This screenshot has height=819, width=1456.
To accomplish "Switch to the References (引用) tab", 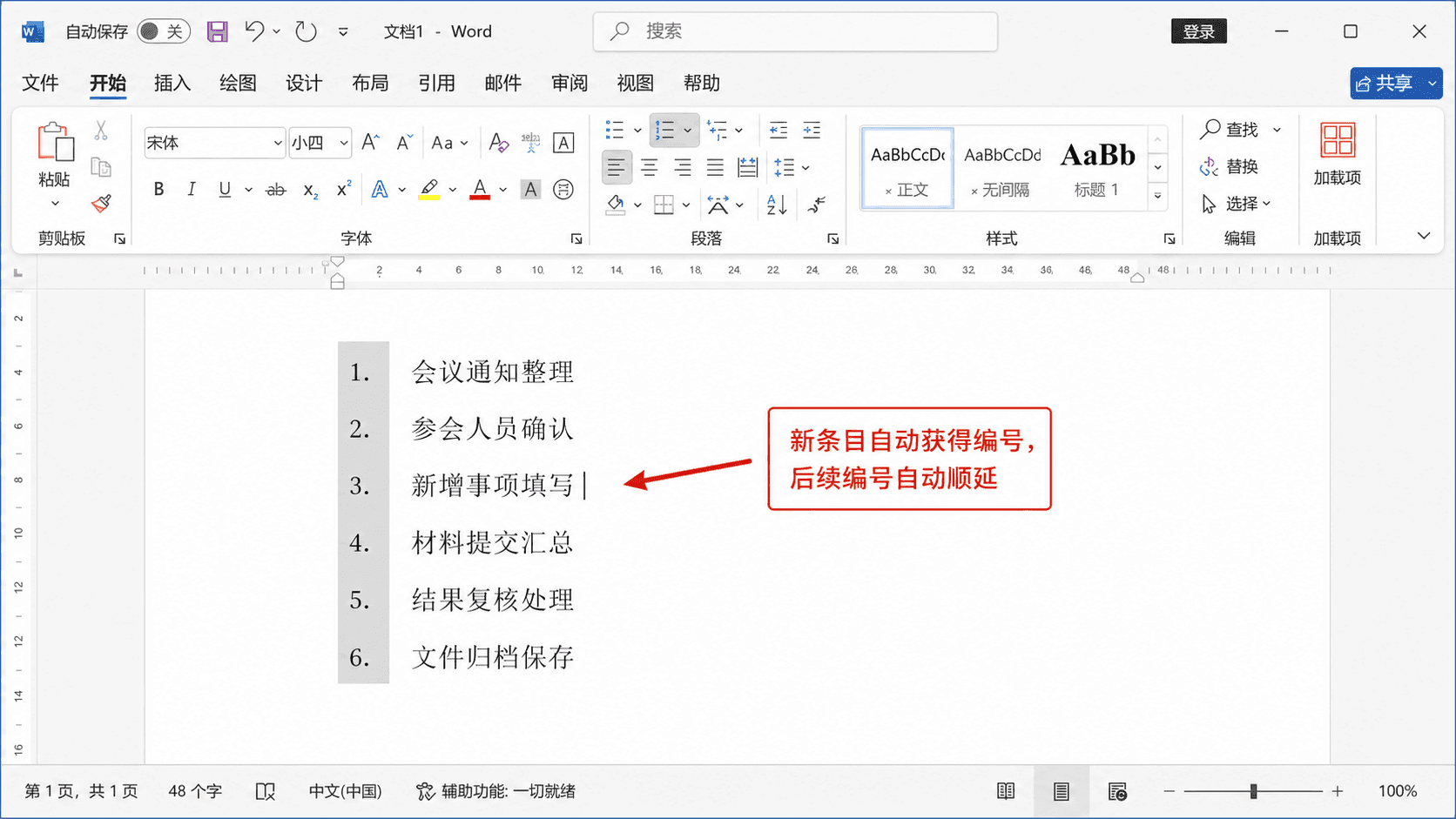I will (x=436, y=84).
